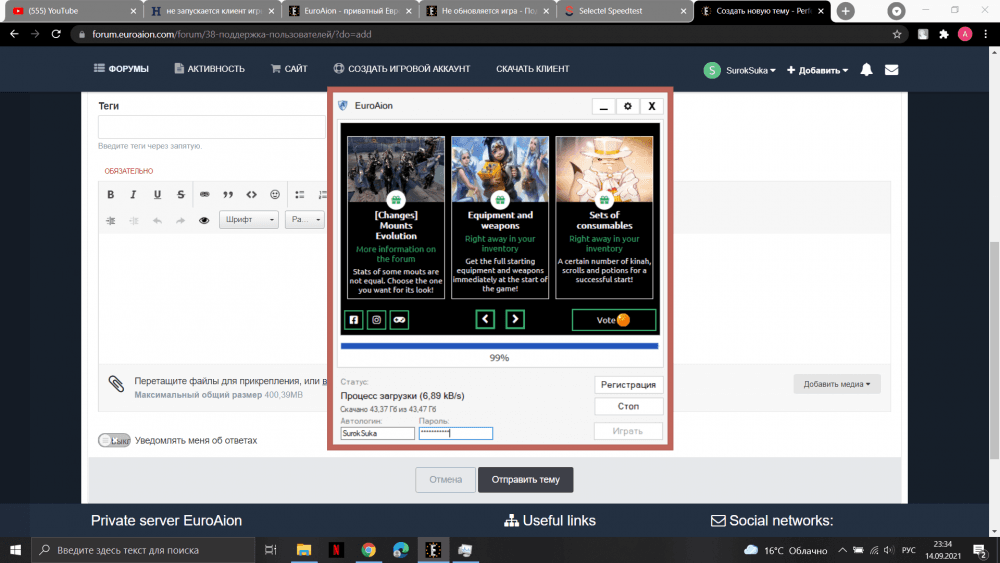Image resolution: width=1000 pixels, height=563 pixels.
Task: Open the АКТИВНОСТЬ navigation menu item
Action: [209, 69]
